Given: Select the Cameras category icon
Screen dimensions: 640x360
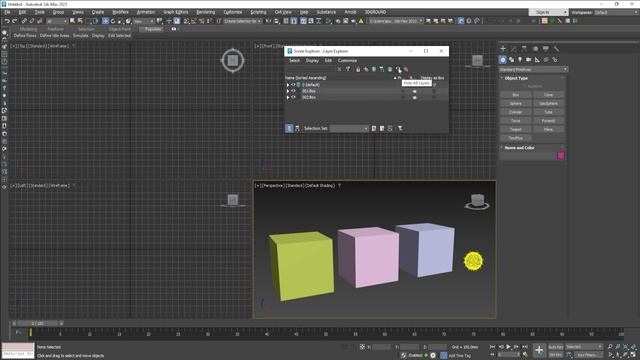Looking at the screenshot, I should [529, 60].
